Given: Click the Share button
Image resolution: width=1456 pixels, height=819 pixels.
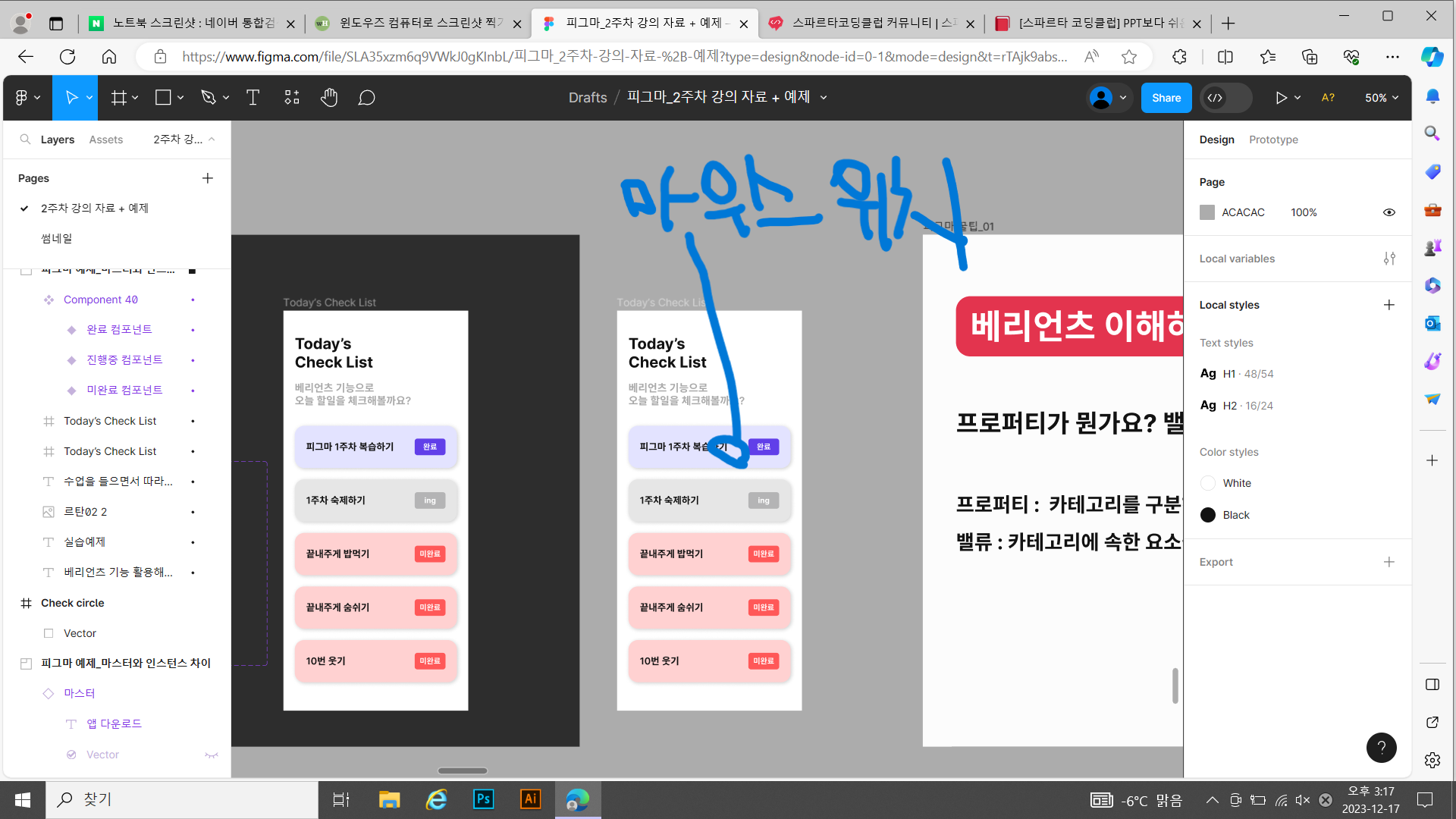Looking at the screenshot, I should coord(1166,98).
